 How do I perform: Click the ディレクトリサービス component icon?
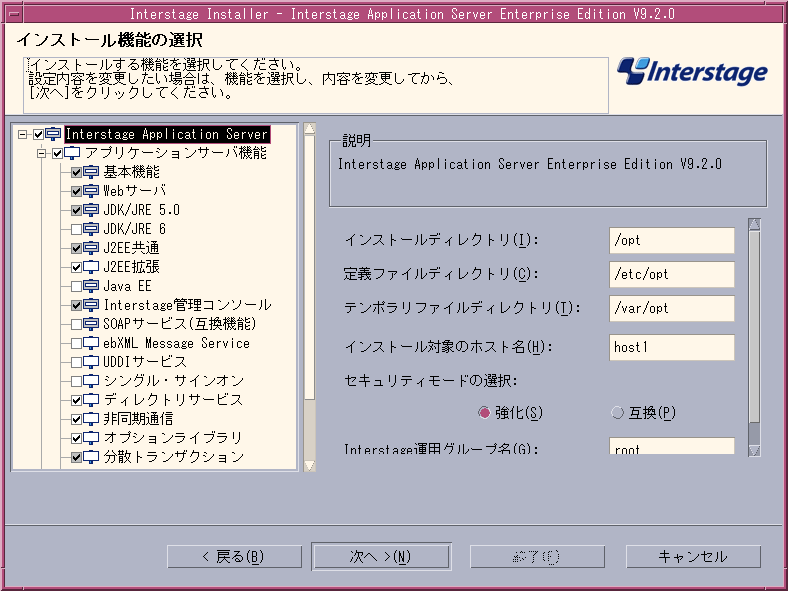91,400
